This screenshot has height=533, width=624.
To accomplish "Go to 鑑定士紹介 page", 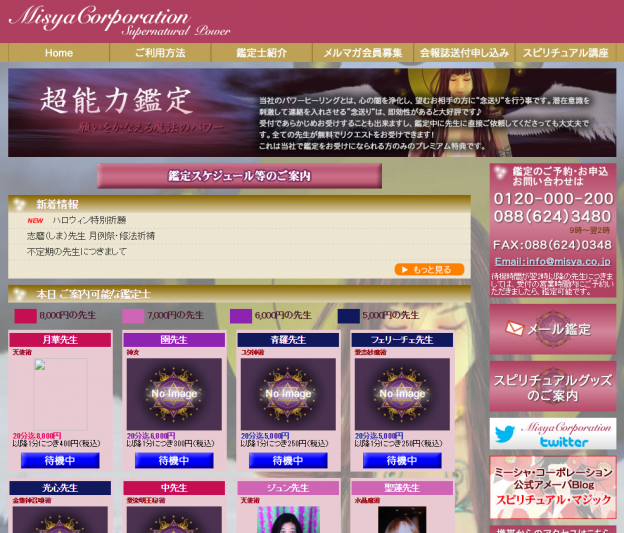I will [261, 53].
